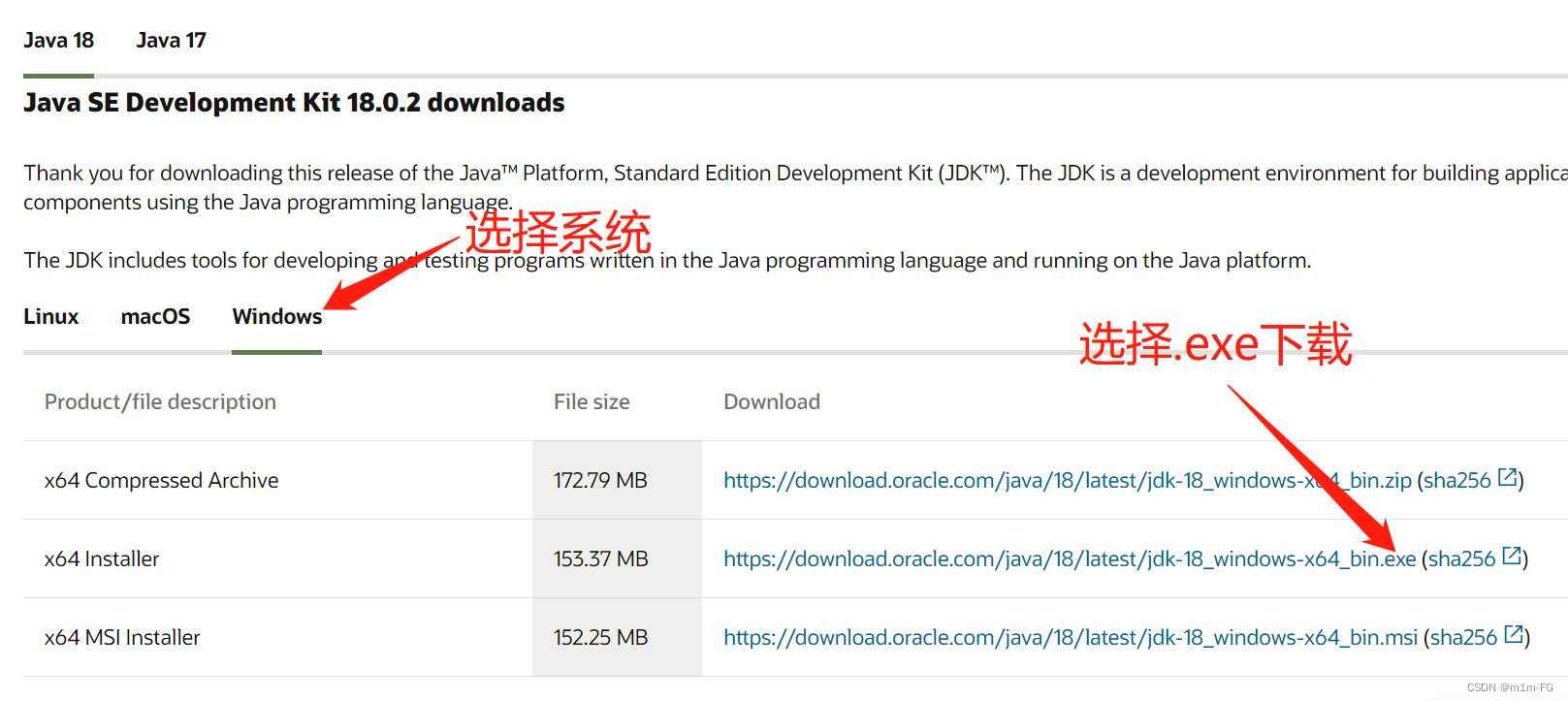Click the 152.25 MB file size cell
The width and height of the screenshot is (1568, 701).
tap(617, 637)
